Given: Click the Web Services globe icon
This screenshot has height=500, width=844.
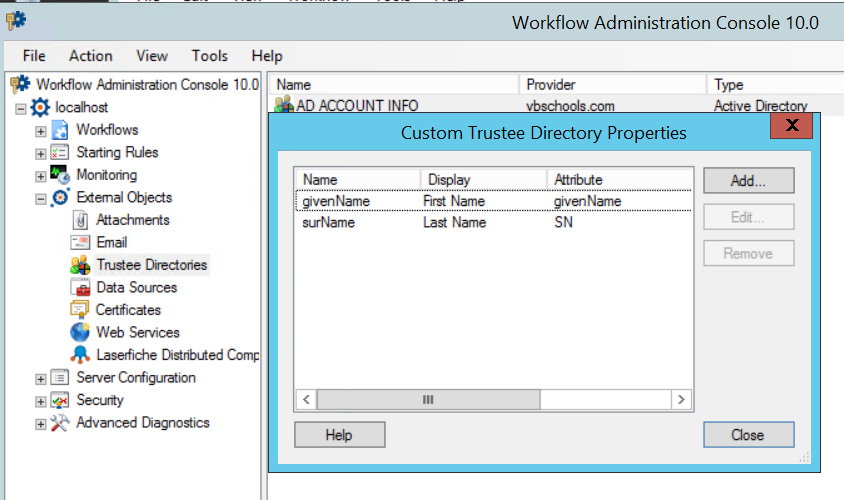Looking at the screenshot, I should point(80,333).
